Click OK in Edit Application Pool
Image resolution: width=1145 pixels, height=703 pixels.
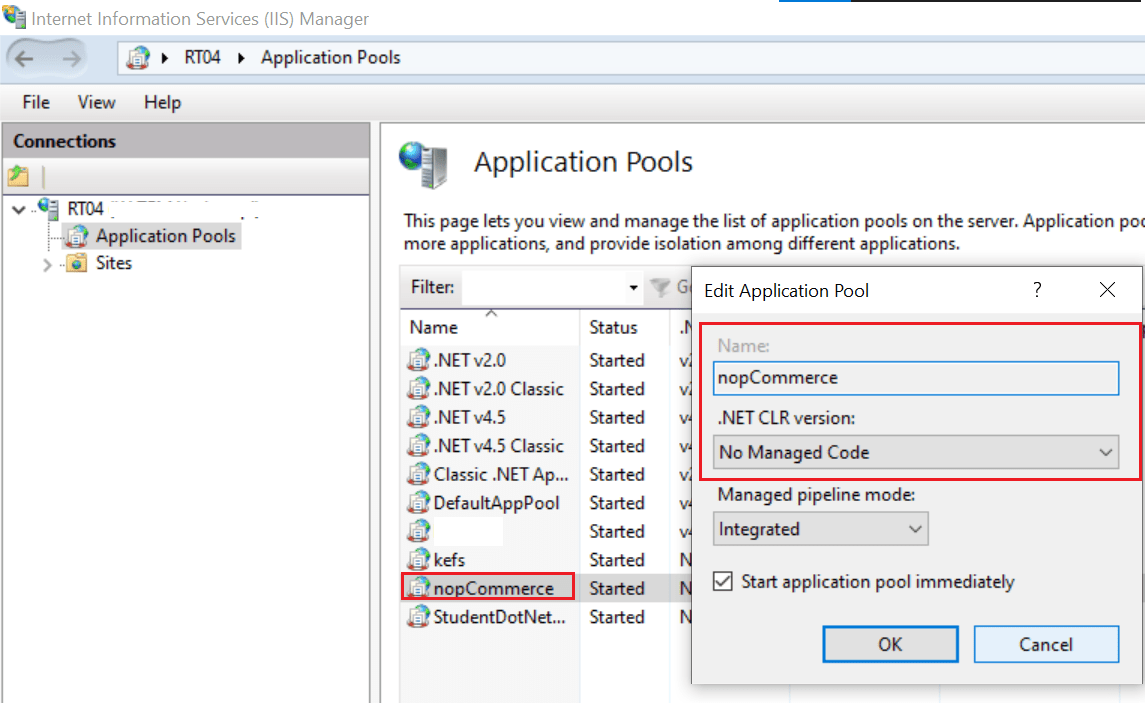pos(890,644)
